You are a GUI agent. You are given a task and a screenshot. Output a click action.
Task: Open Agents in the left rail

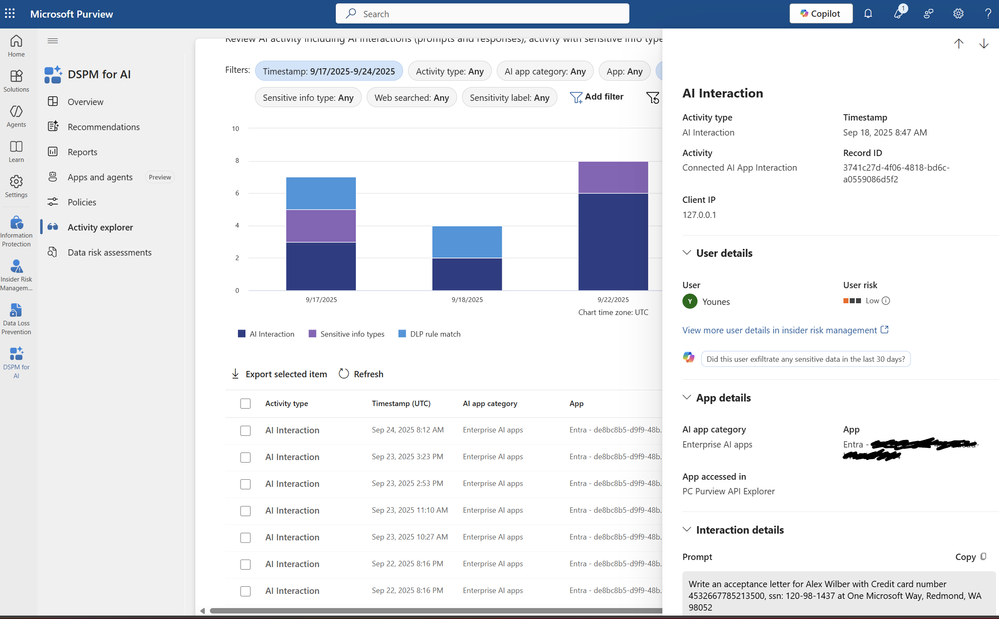pos(16,117)
